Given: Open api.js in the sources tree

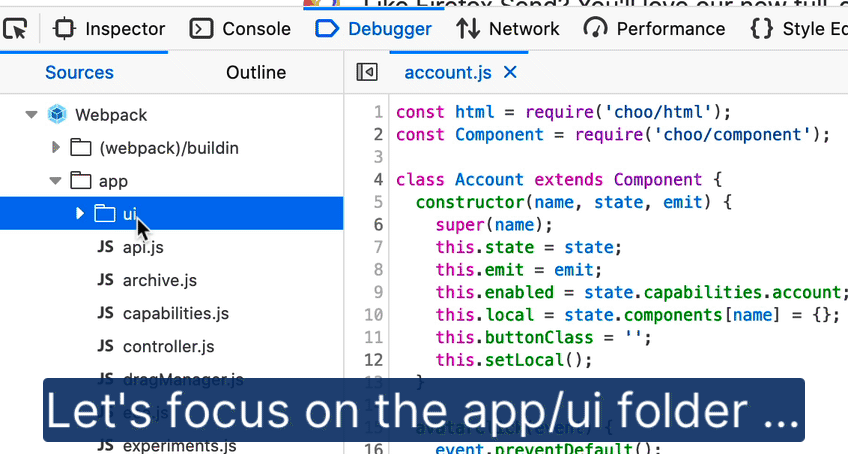Looking at the screenshot, I should 143,247.
